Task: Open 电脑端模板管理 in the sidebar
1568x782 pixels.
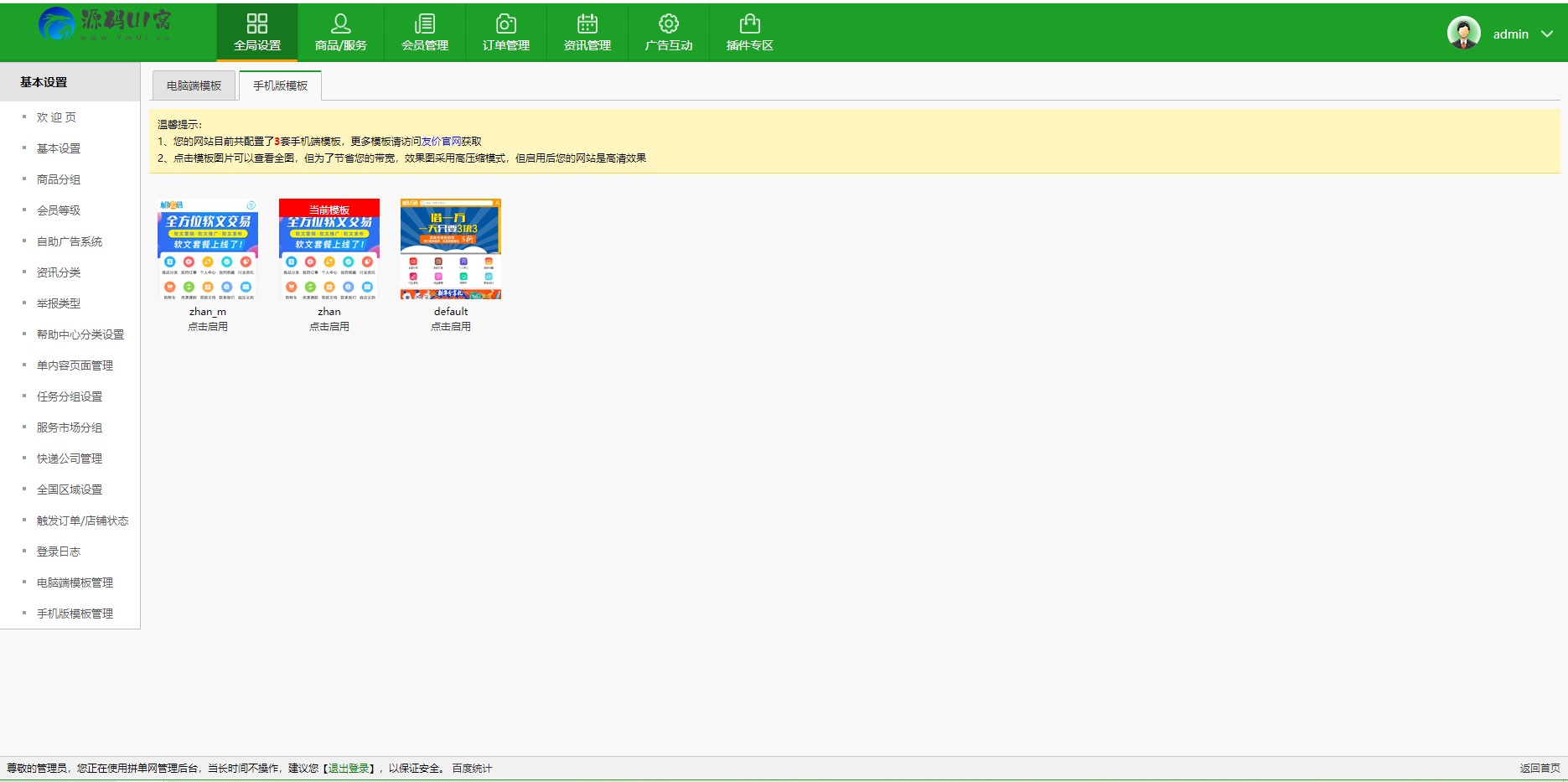Action: tap(75, 583)
